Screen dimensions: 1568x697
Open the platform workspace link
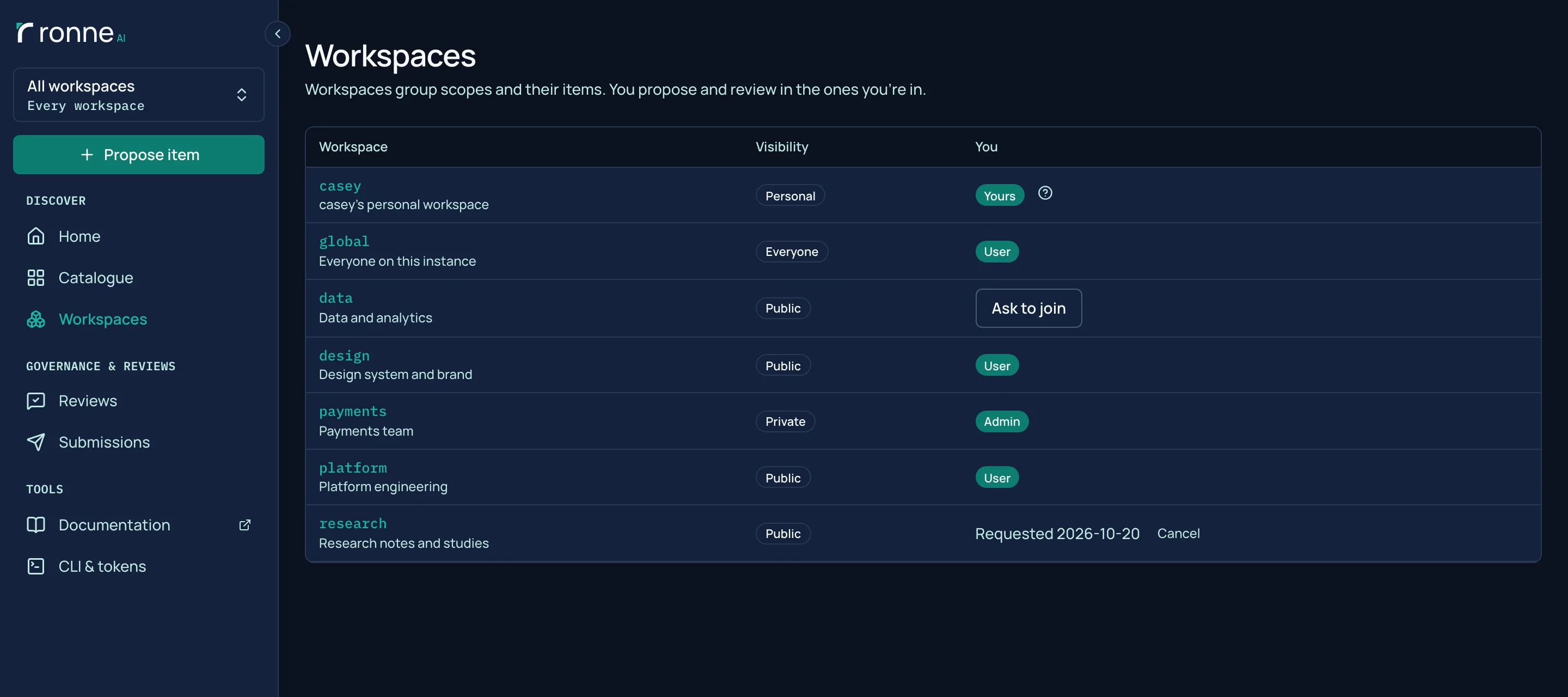[352, 468]
